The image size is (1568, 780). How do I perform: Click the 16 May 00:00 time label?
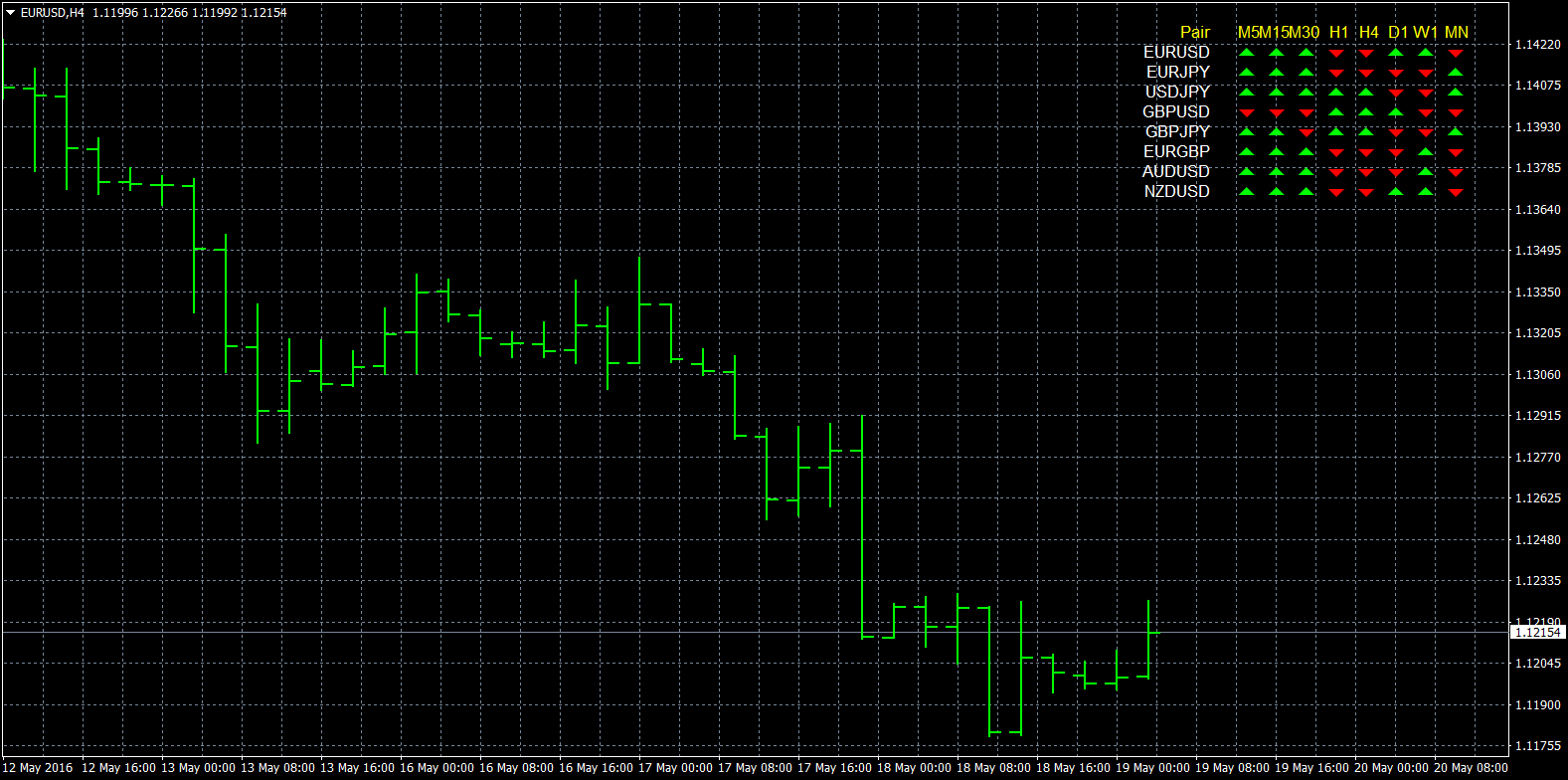coord(436,768)
